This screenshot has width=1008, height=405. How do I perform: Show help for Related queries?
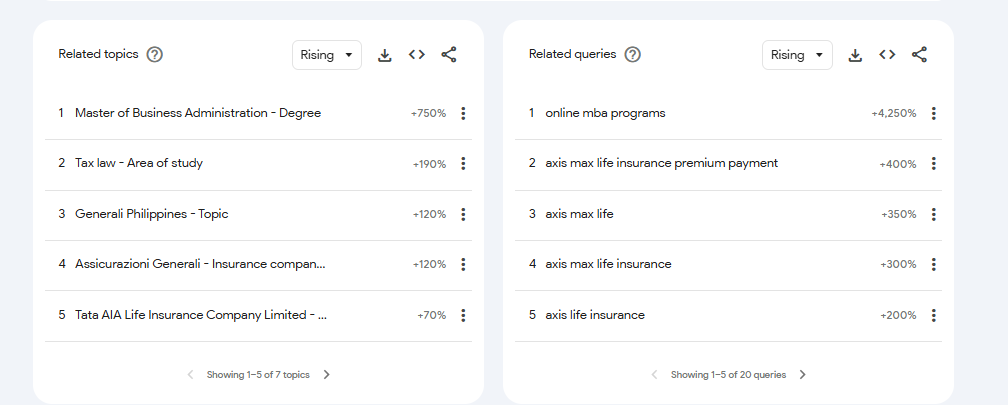click(633, 55)
